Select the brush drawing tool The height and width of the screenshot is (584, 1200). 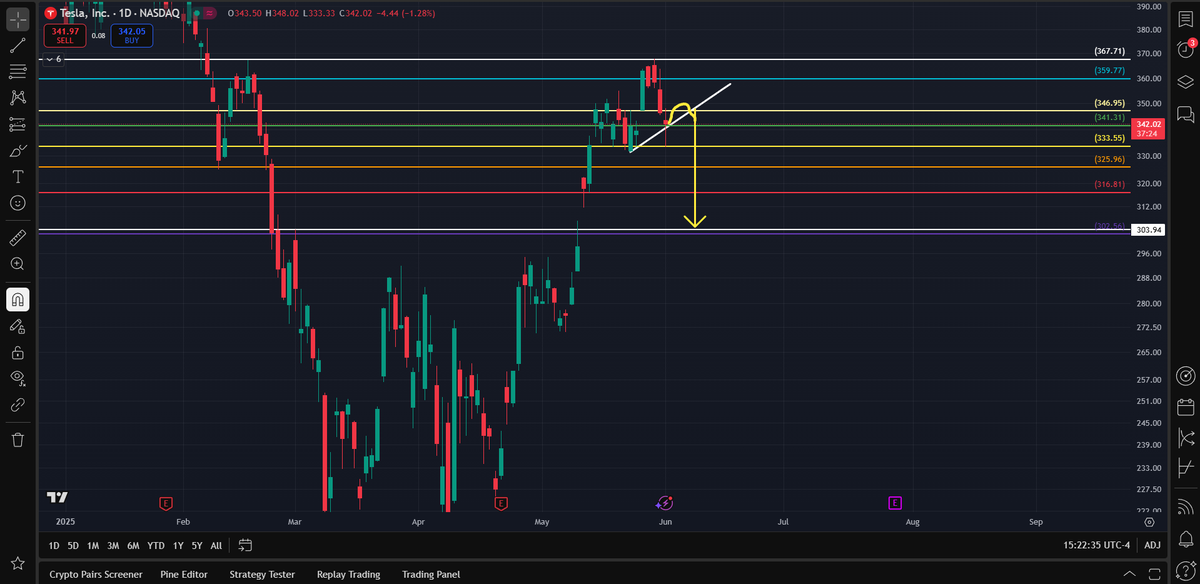(18, 150)
